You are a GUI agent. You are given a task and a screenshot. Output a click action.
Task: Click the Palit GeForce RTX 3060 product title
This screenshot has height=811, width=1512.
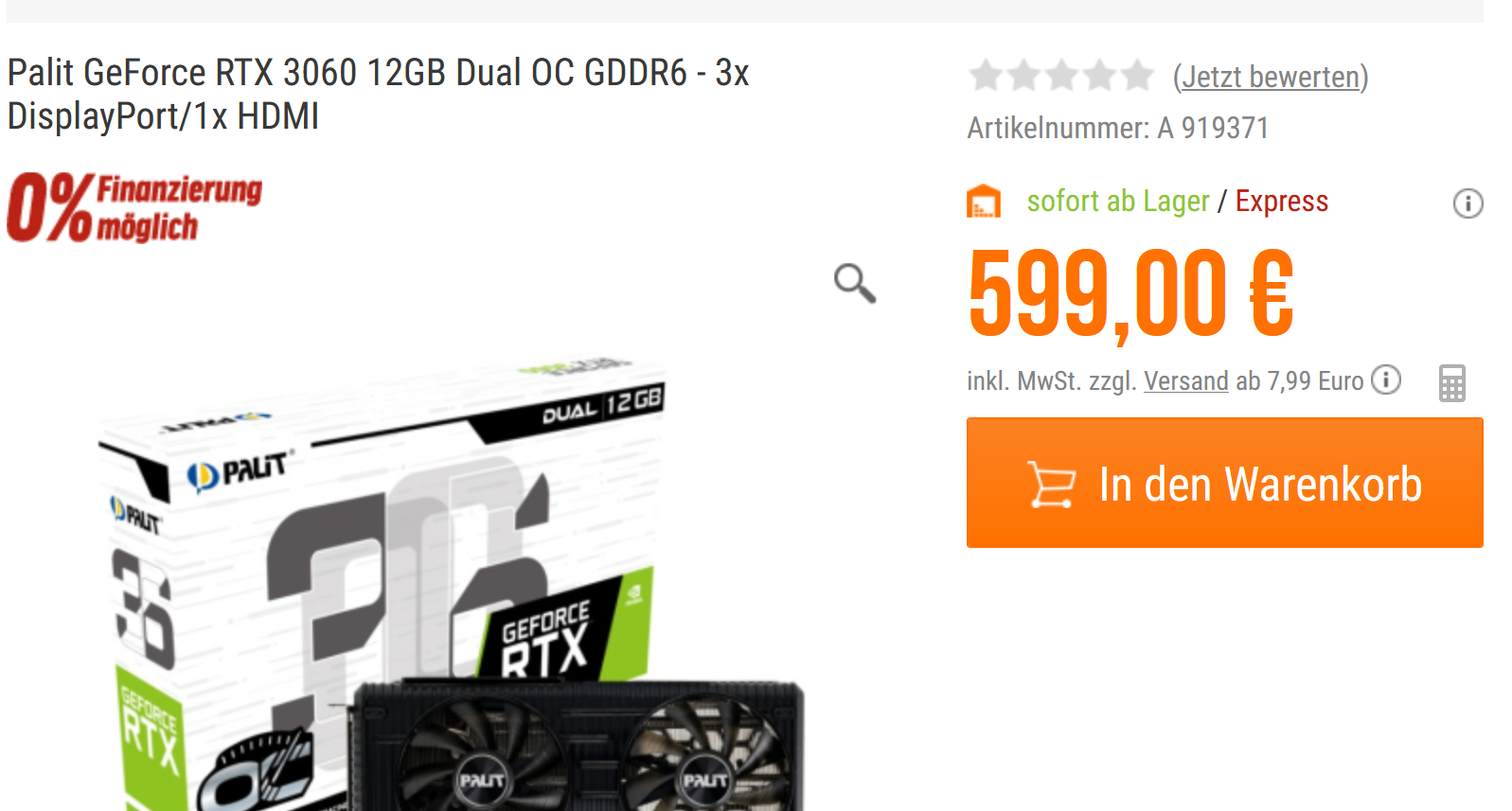tap(379, 94)
